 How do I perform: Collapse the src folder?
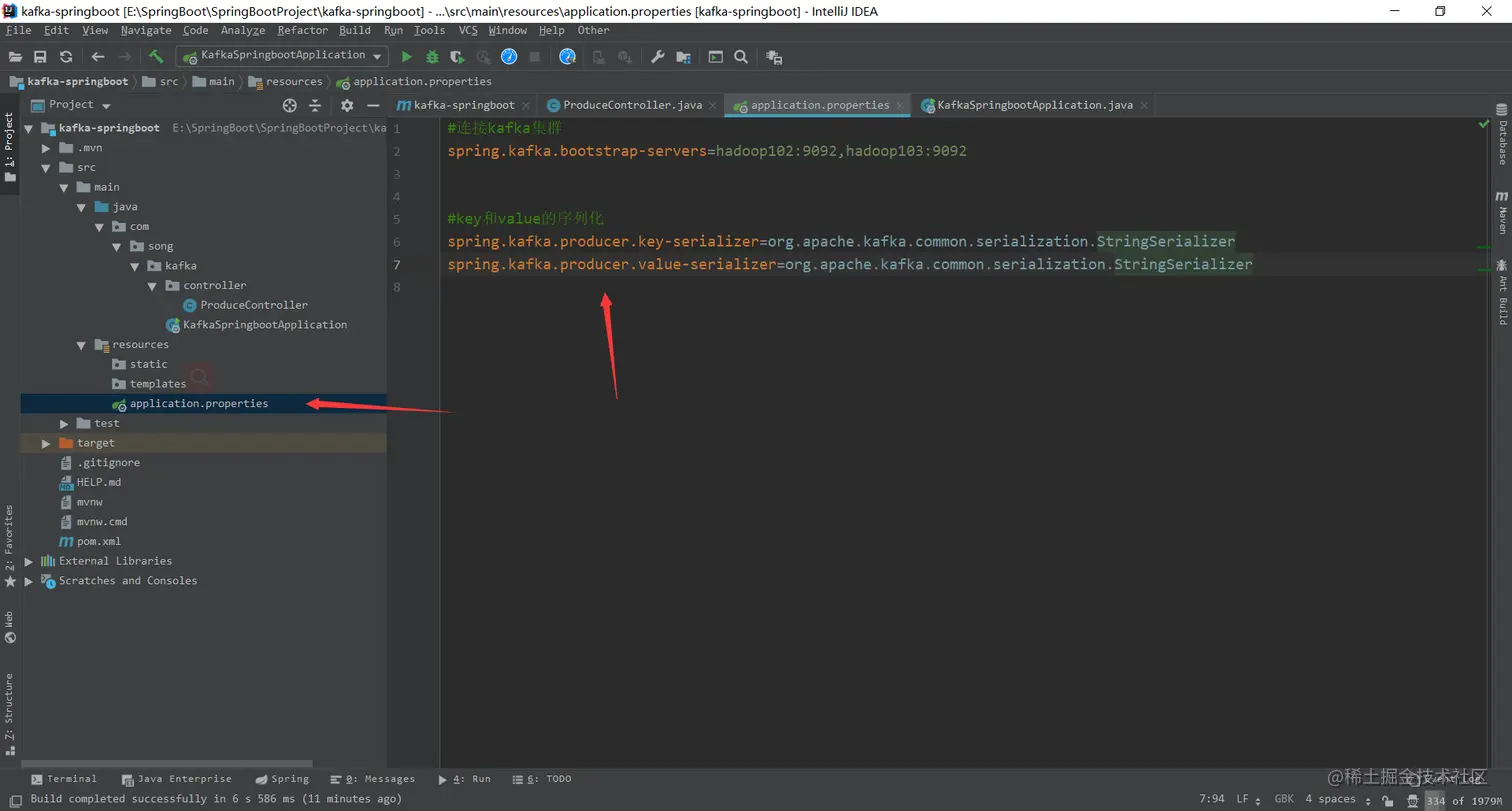[46, 168]
